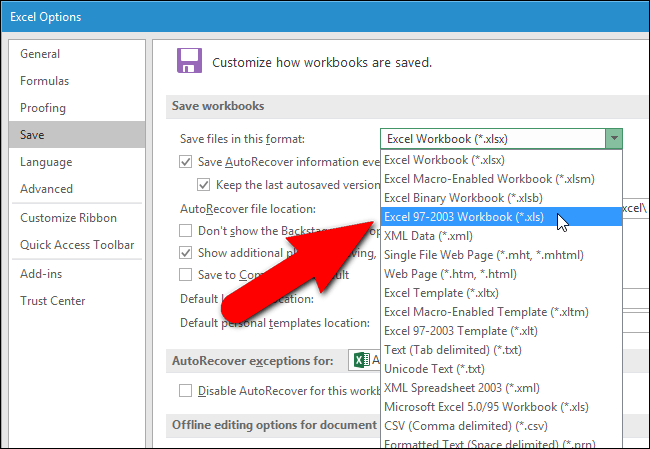Screen dimensions: 650x449
Task: Choose Excel 97-2003 Template (*.xlt)
Action: coord(501,331)
